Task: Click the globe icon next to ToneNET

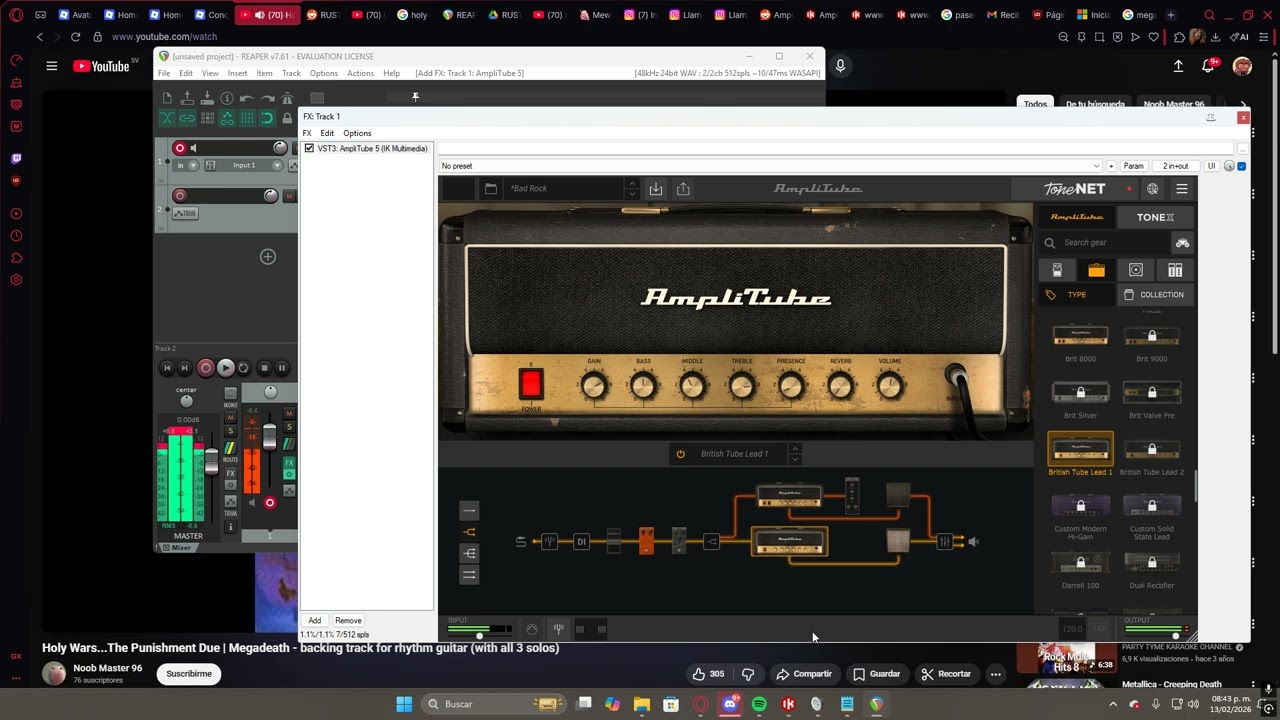Action: (1153, 189)
